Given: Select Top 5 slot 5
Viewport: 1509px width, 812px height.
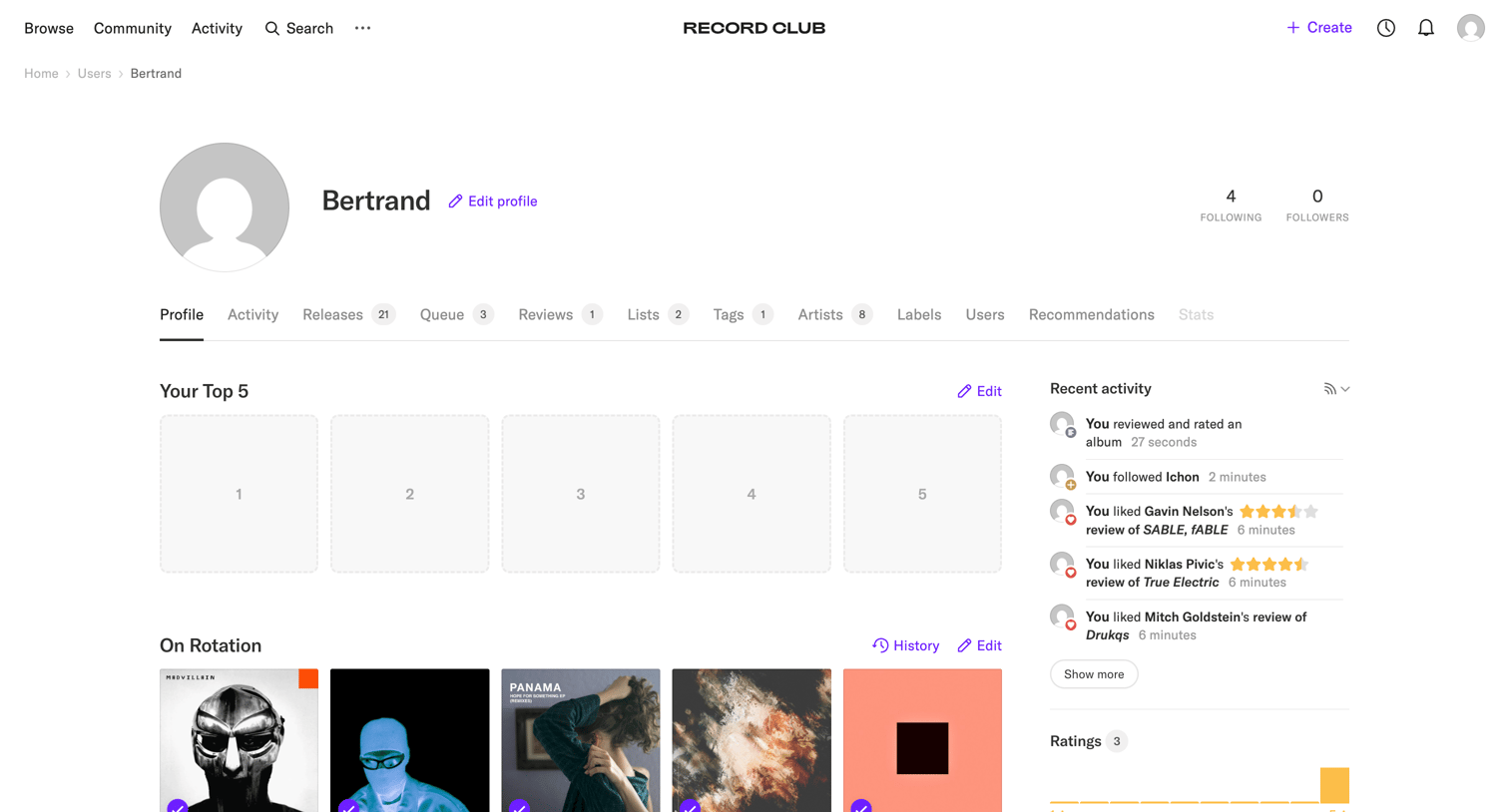Looking at the screenshot, I should tap(922, 494).
